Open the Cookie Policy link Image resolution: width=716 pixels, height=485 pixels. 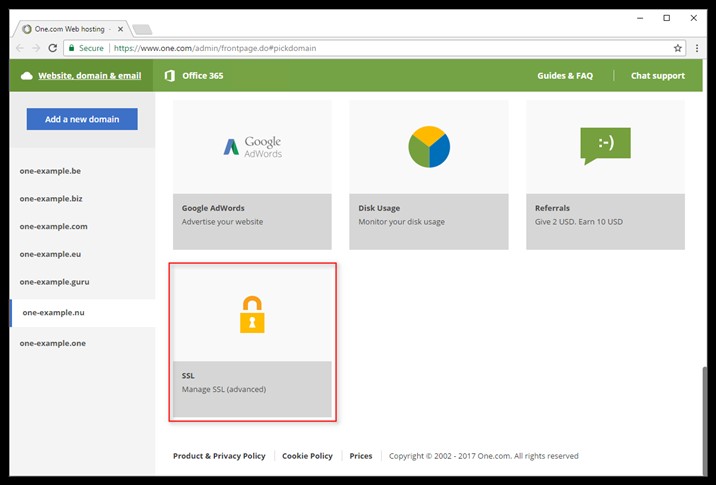coord(307,456)
